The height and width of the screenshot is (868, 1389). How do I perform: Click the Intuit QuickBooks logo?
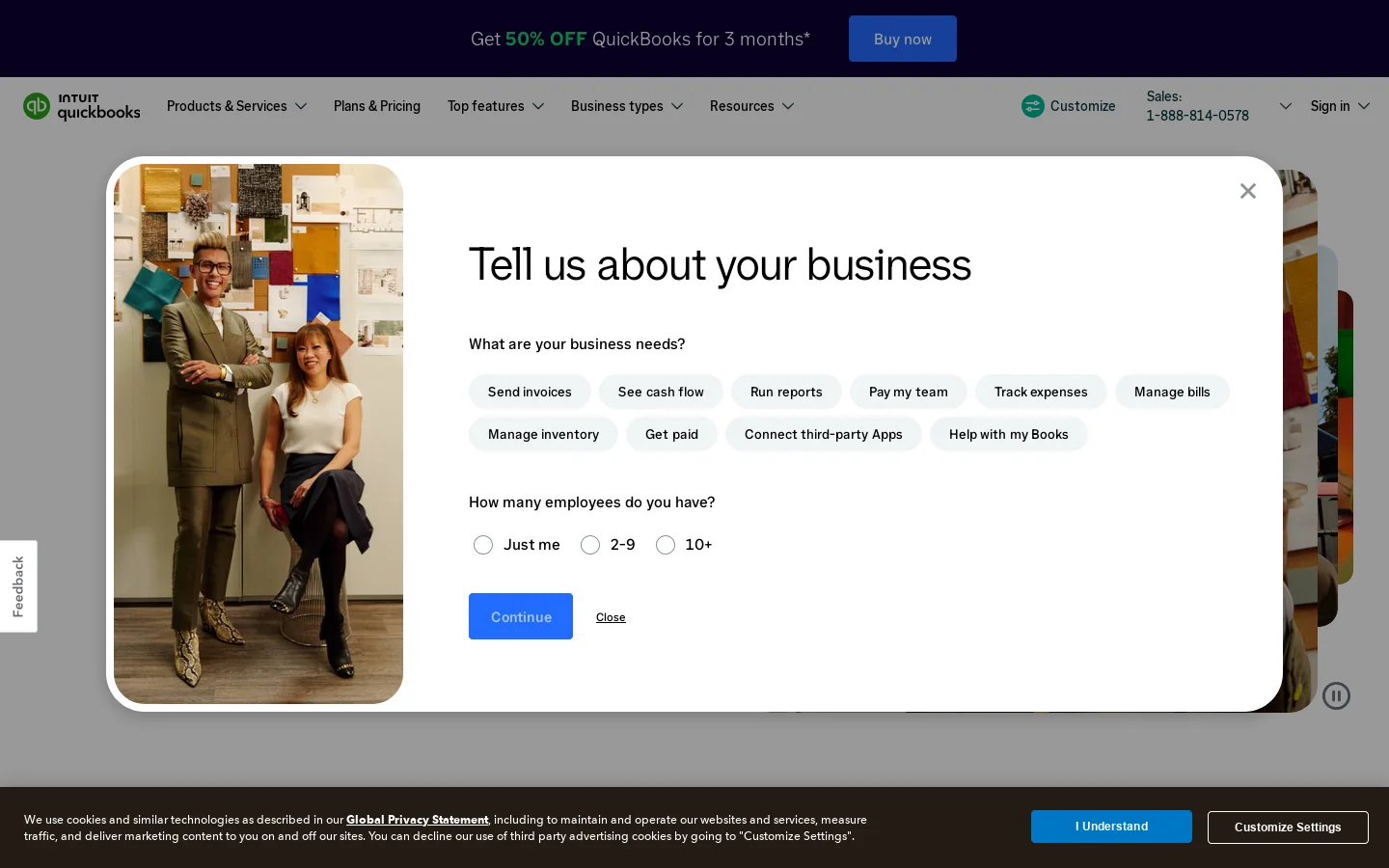[82, 106]
